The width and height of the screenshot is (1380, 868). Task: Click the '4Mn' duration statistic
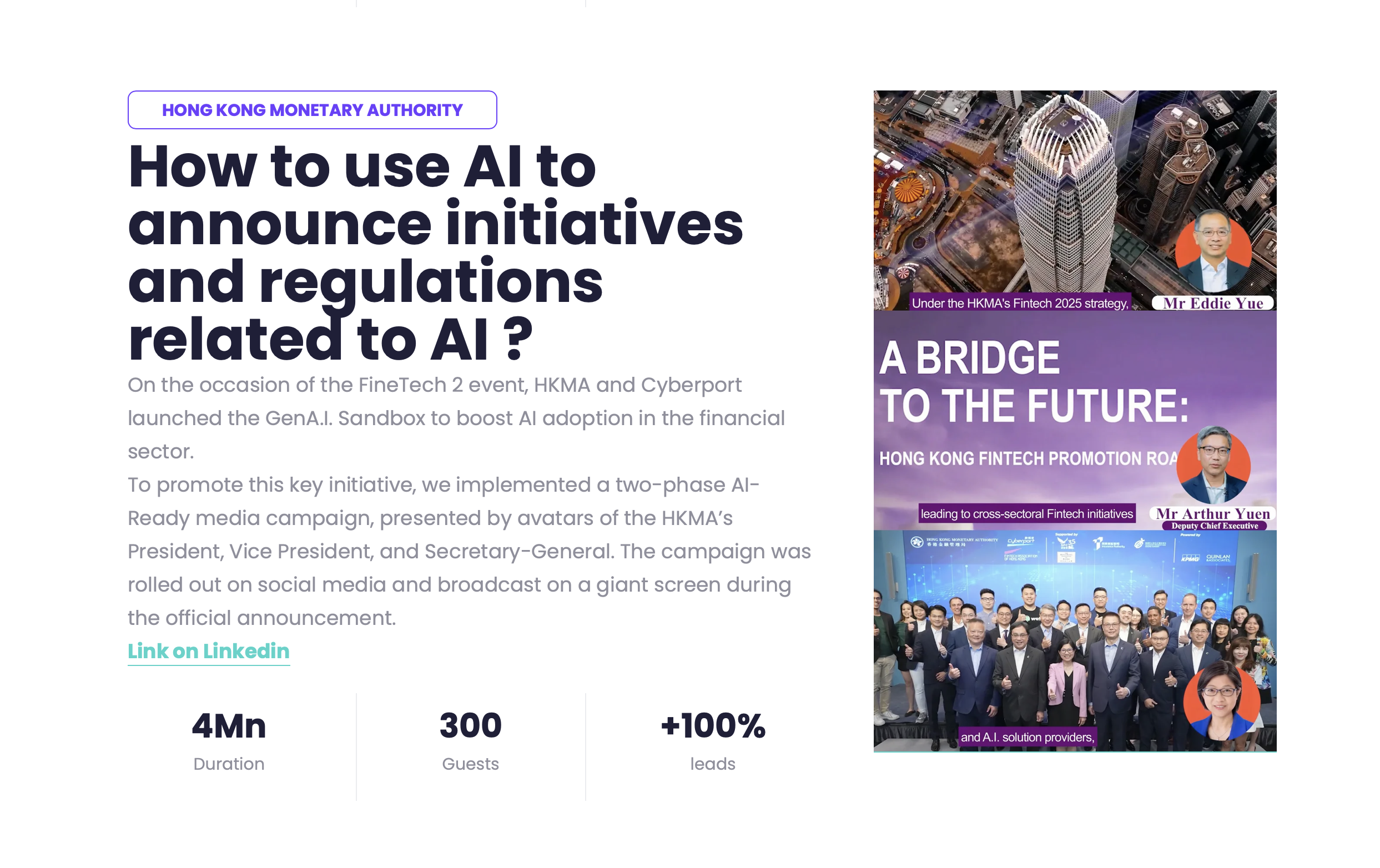(229, 726)
